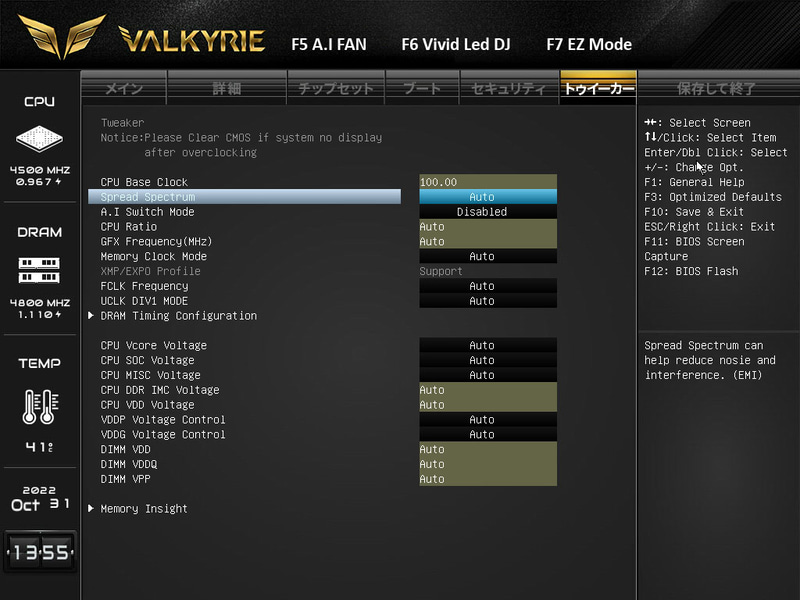
Task: Open F6 Vivid Led DJ
Action: (456, 44)
